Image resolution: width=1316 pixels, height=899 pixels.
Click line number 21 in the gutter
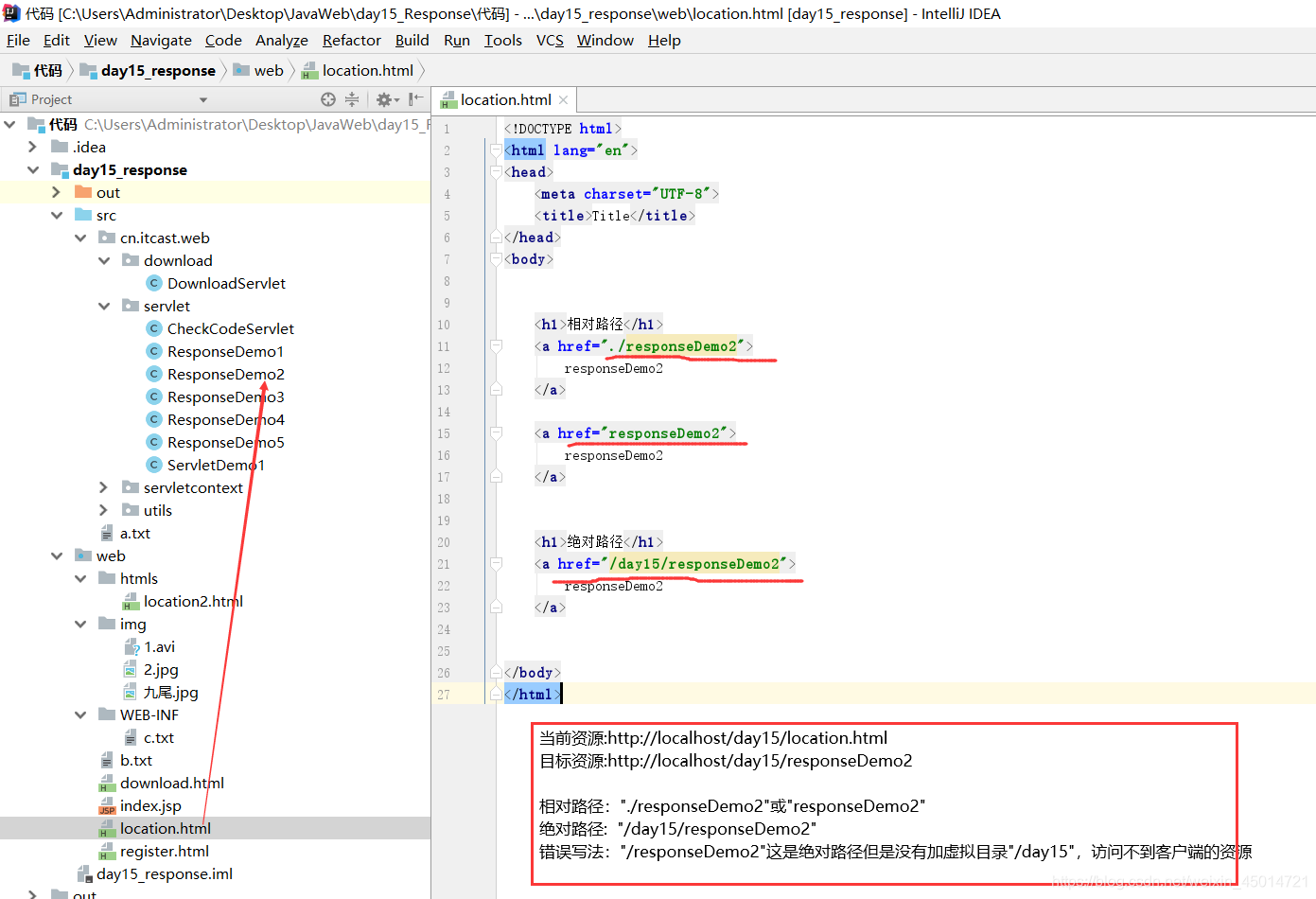pyautogui.click(x=444, y=565)
